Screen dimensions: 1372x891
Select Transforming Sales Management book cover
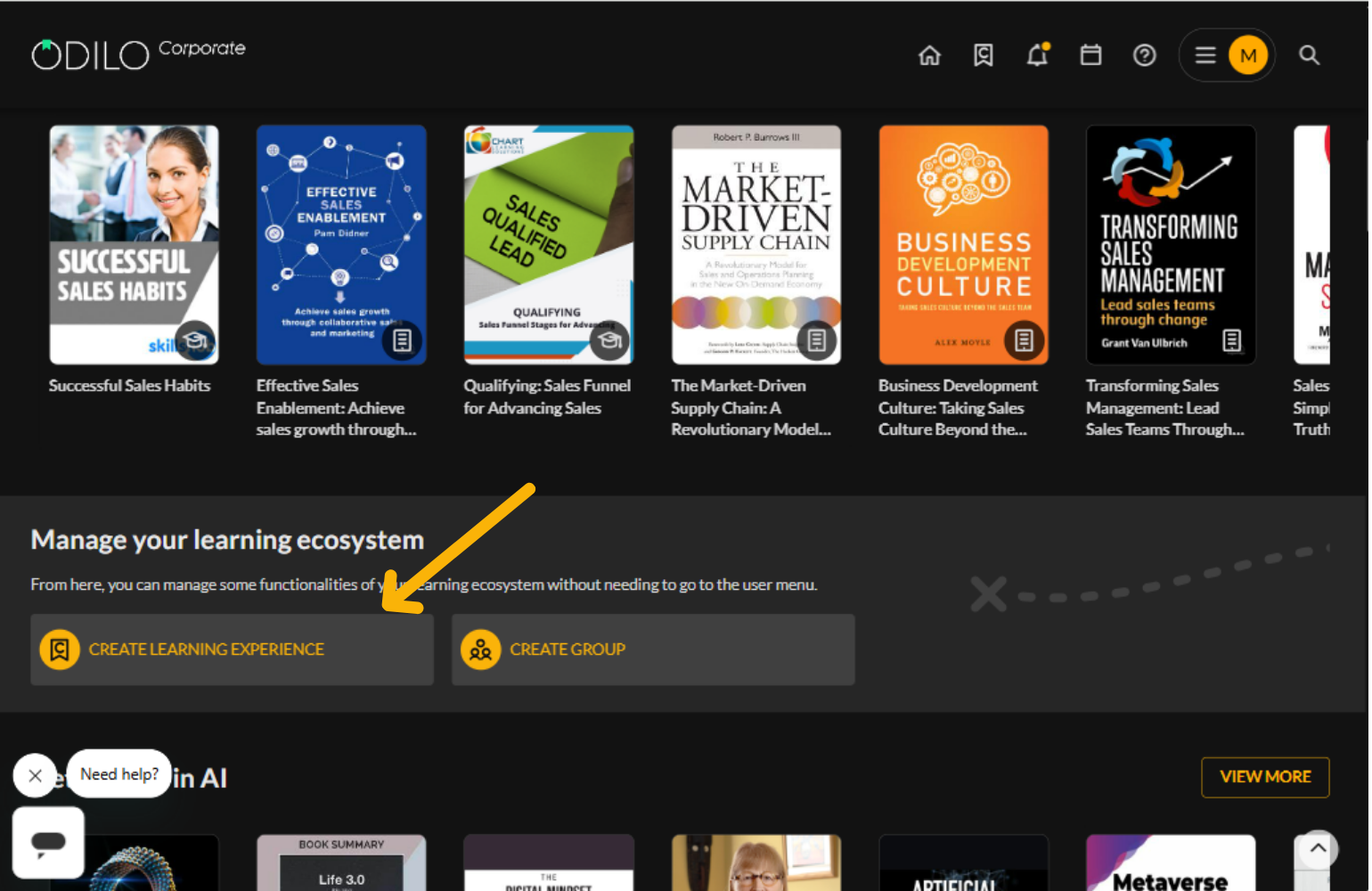[1170, 244]
